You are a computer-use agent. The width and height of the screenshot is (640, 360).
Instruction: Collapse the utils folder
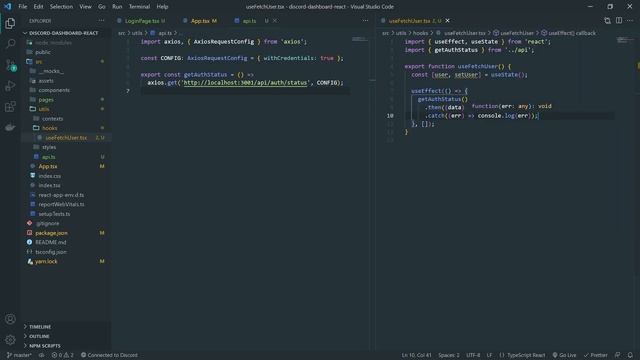44,109
